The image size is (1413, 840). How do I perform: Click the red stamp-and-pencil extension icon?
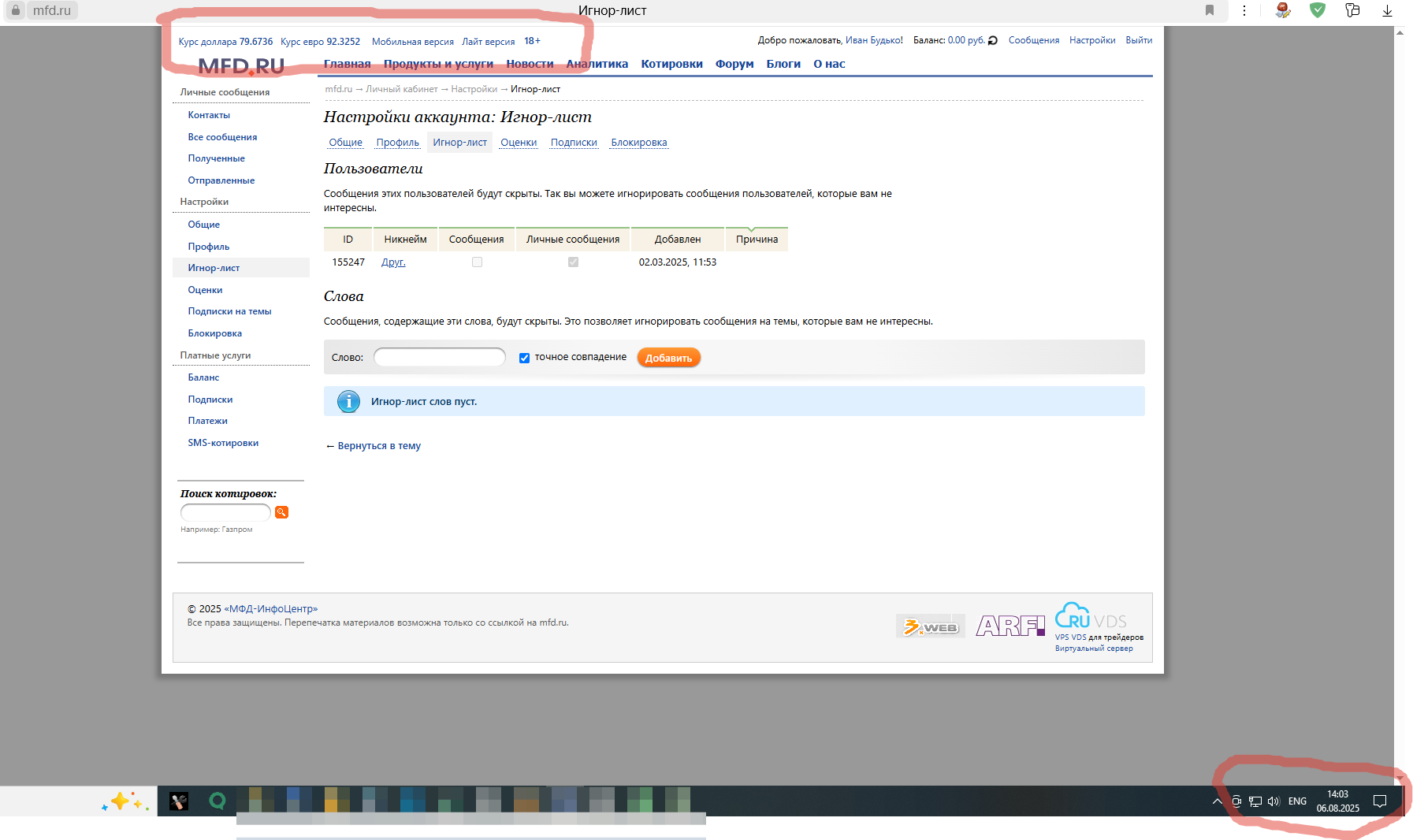[x=1283, y=10]
